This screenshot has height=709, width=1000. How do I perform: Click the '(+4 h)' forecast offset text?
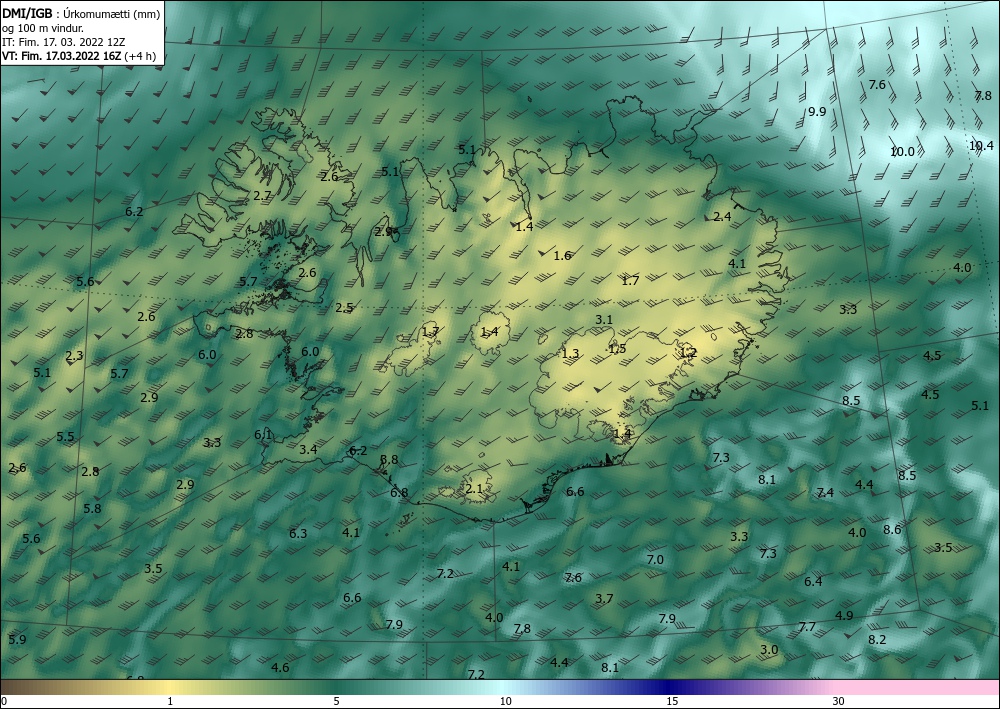pos(140,56)
